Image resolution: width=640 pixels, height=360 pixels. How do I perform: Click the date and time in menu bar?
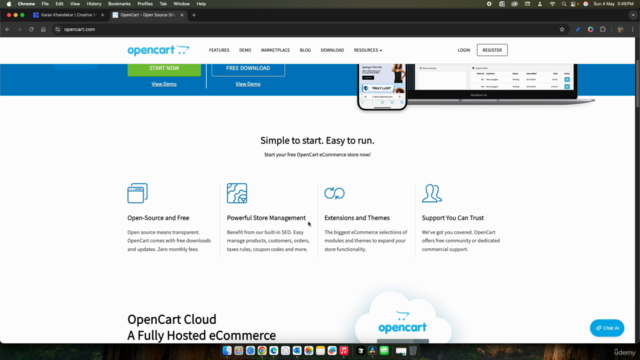pyautogui.click(x=613, y=4)
